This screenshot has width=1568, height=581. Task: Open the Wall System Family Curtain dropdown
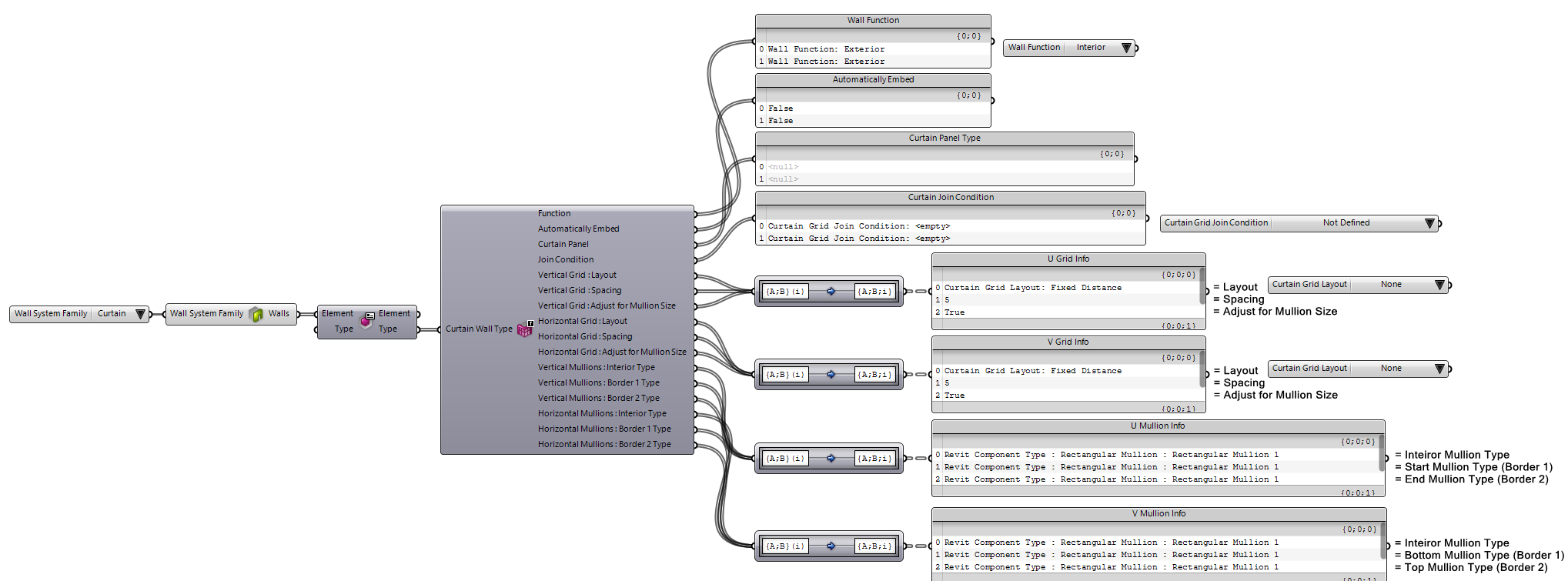click(x=140, y=314)
